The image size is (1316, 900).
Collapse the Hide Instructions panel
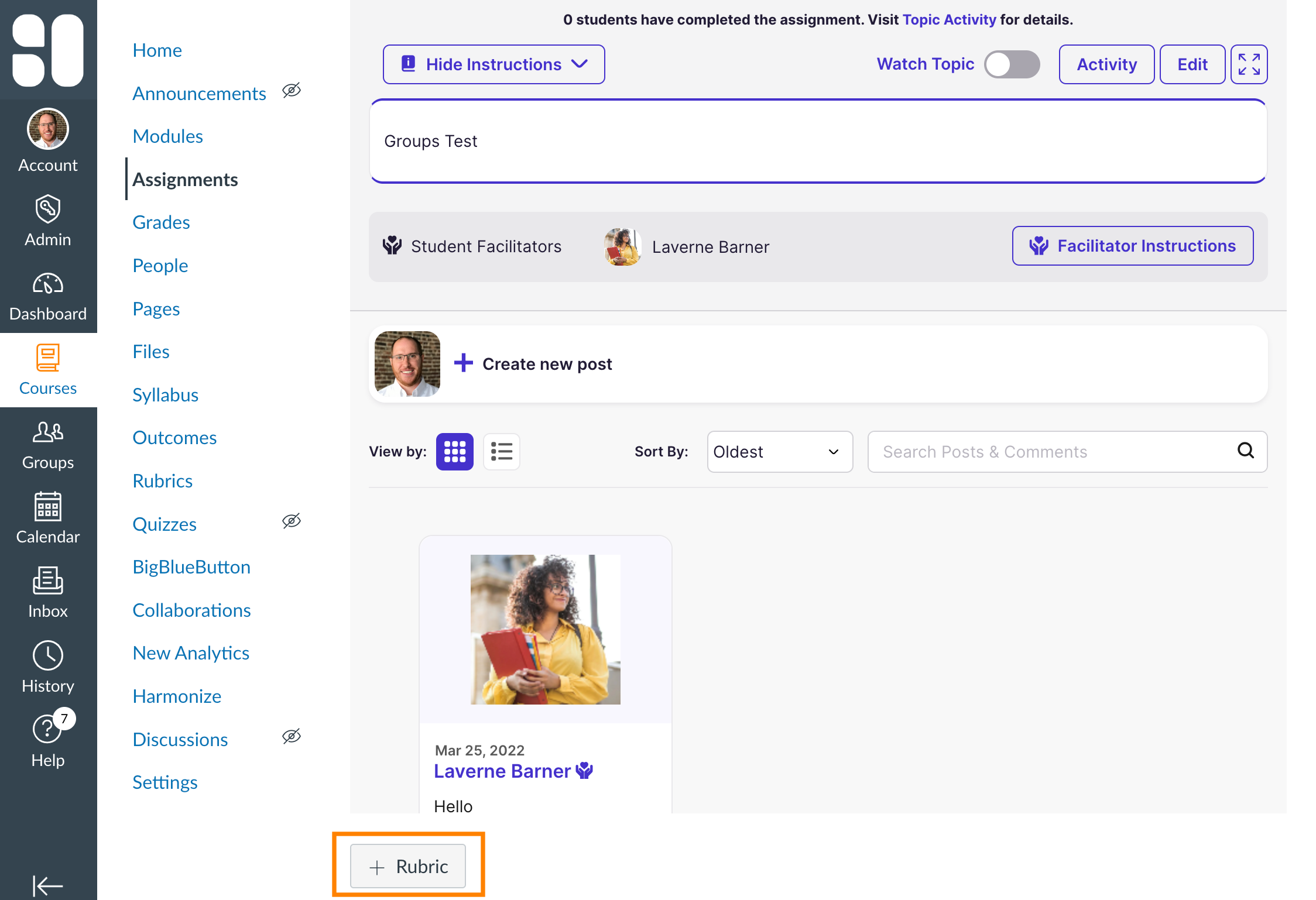point(493,64)
